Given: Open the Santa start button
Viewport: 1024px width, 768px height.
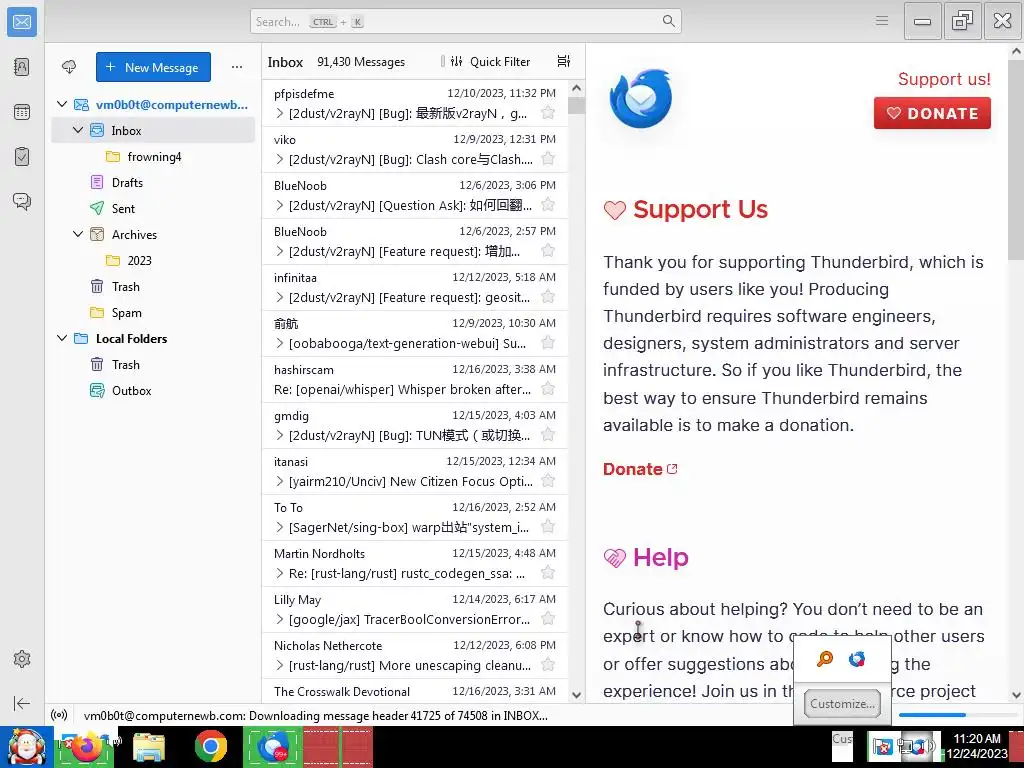Looking at the screenshot, I should click(26, 747).
